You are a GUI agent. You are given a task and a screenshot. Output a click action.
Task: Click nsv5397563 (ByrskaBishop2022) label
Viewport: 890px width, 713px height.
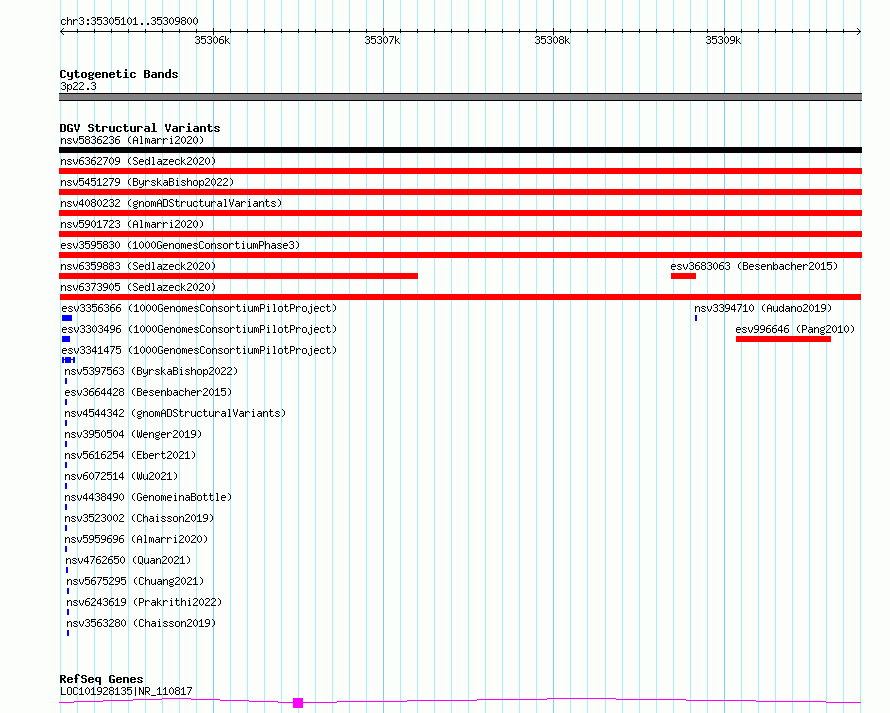(x=151, y=371)
